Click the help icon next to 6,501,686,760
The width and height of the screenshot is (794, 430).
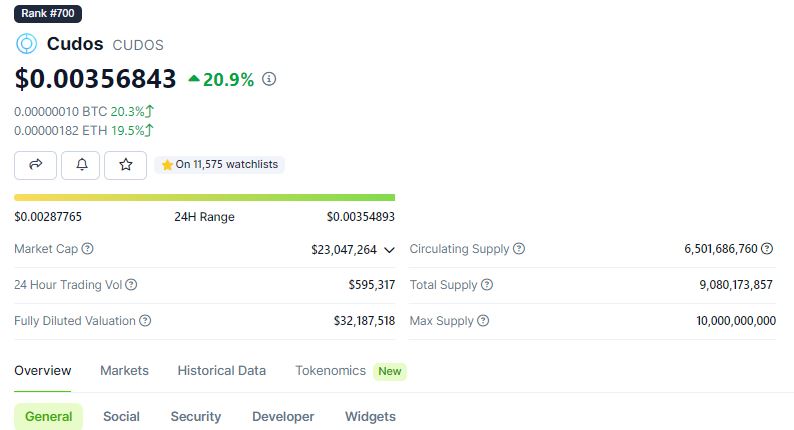click(767, 249)
